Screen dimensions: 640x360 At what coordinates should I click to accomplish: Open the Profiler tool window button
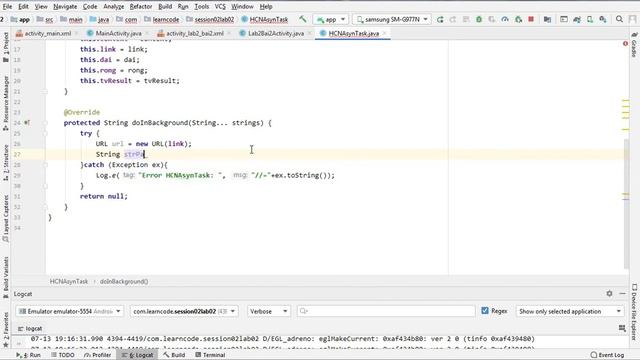pos(97,355)
